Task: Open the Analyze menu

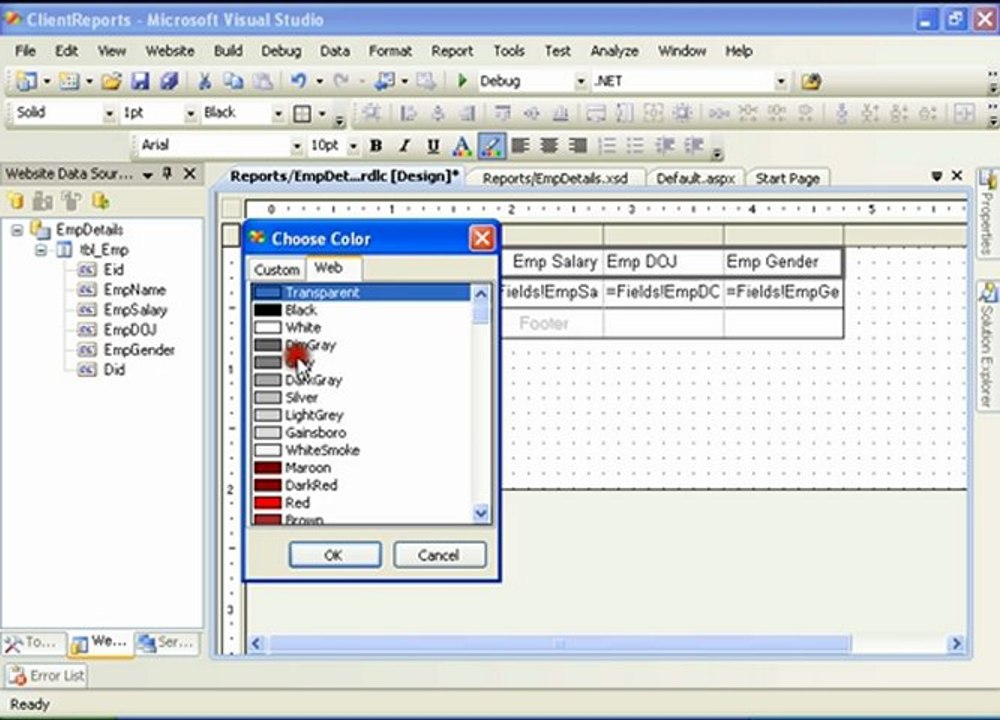Action: (x=614, y=51)
